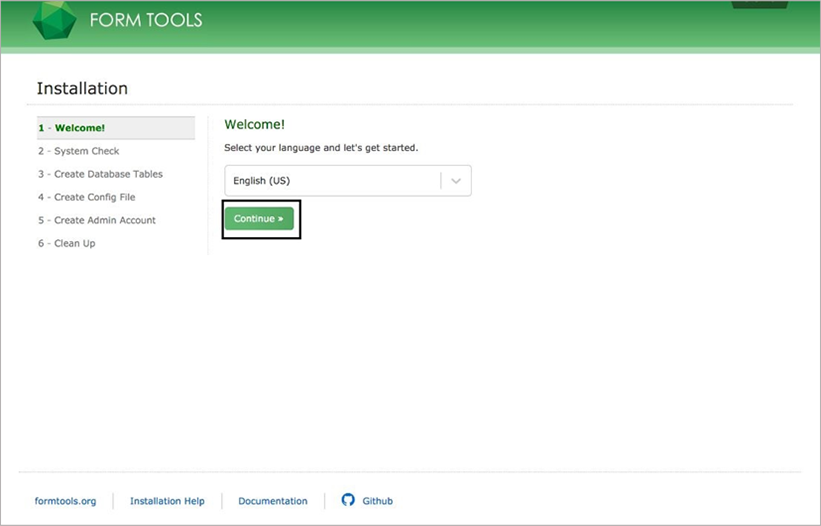The image size is (821, 526).
Task: Click the 'Select your language' instruction text
Action: [321, 148]
